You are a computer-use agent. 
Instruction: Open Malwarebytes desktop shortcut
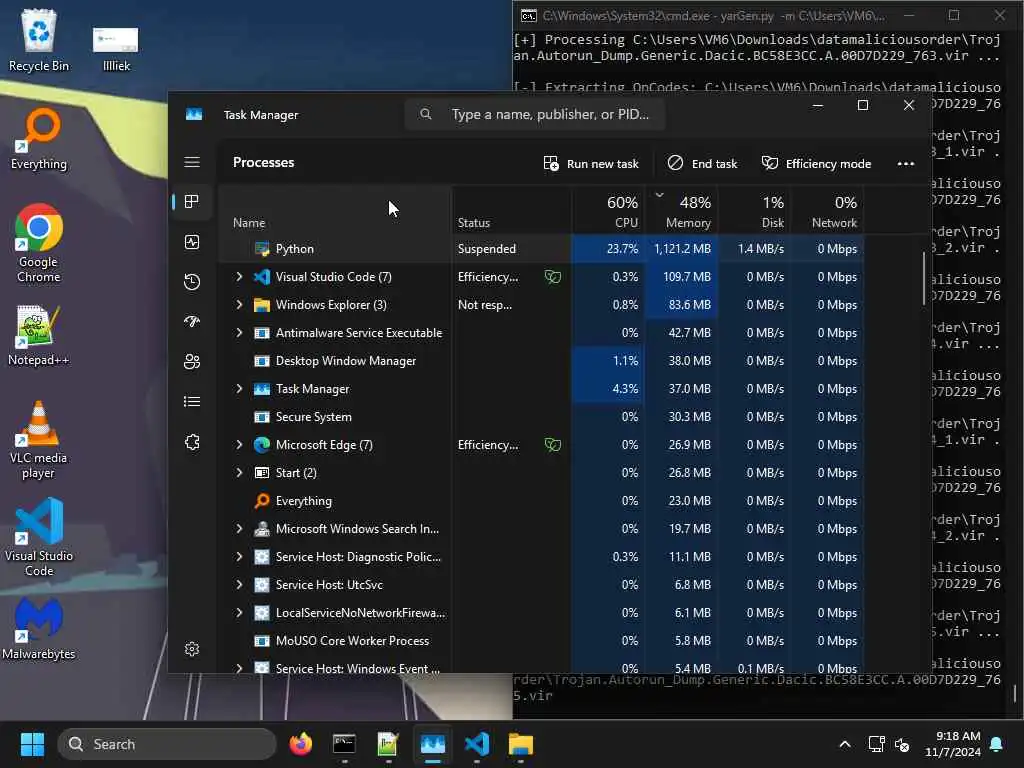coord(39,628)
